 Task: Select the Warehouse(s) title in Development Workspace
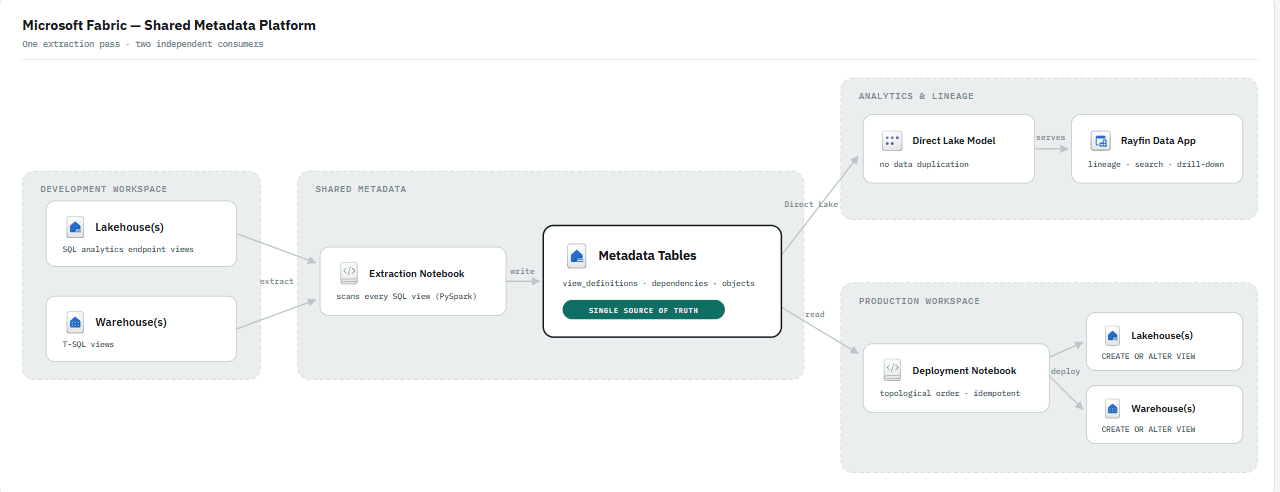click(x=131, y=322)
